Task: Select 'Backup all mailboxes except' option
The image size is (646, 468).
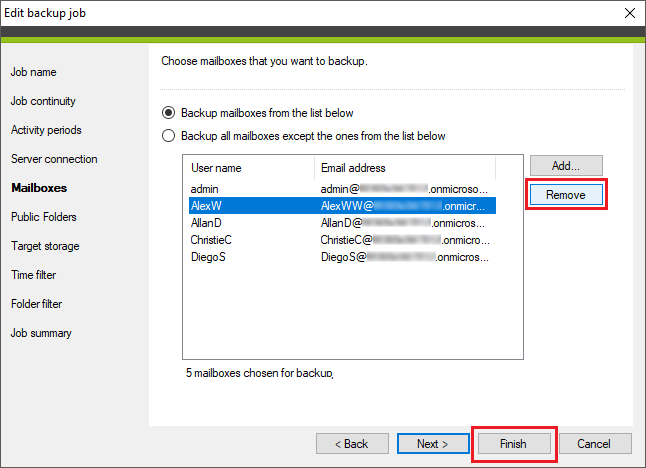Action: coord(168,136)
